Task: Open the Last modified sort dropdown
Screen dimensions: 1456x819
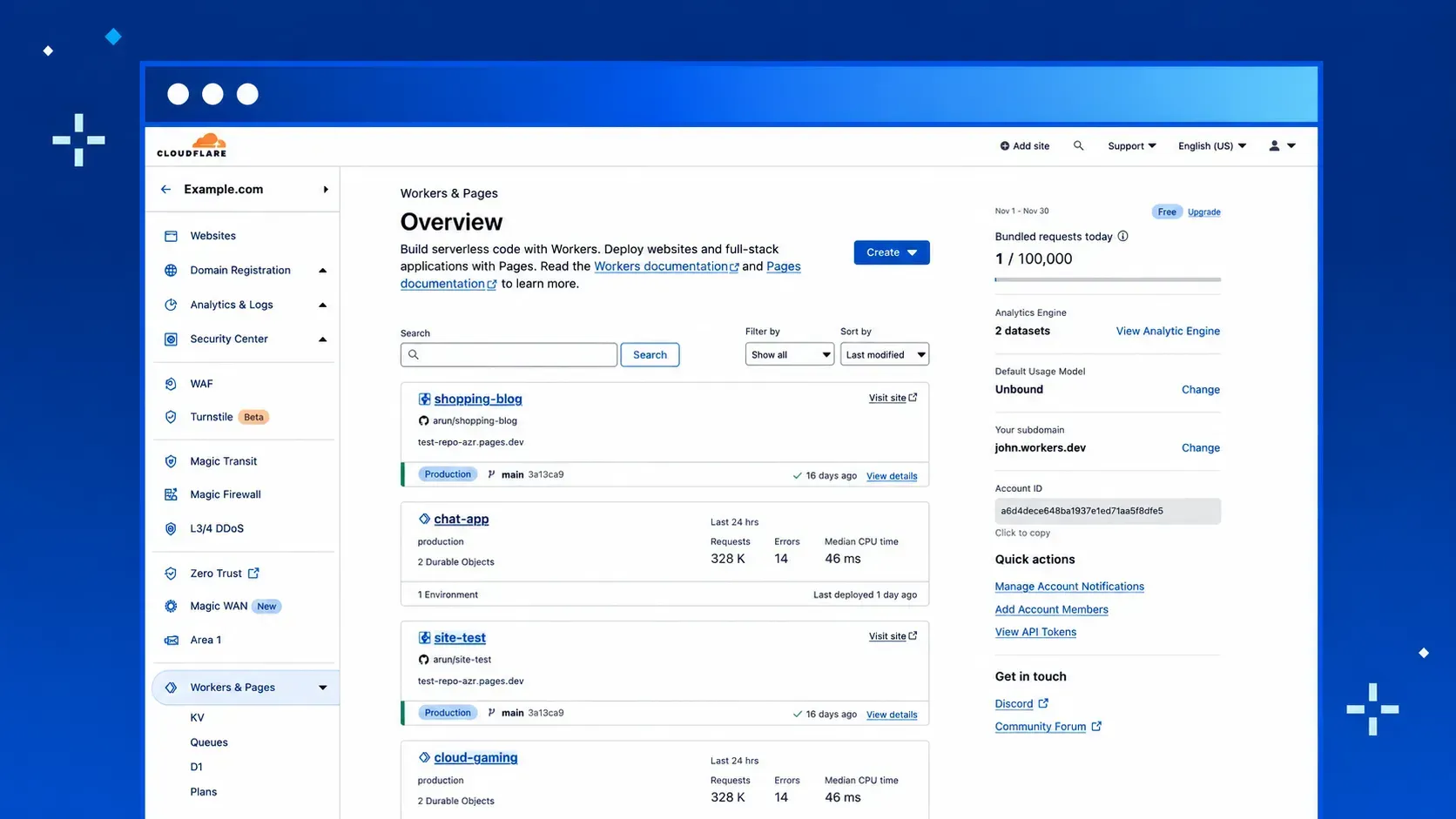Action: click(x=885, y=354)
